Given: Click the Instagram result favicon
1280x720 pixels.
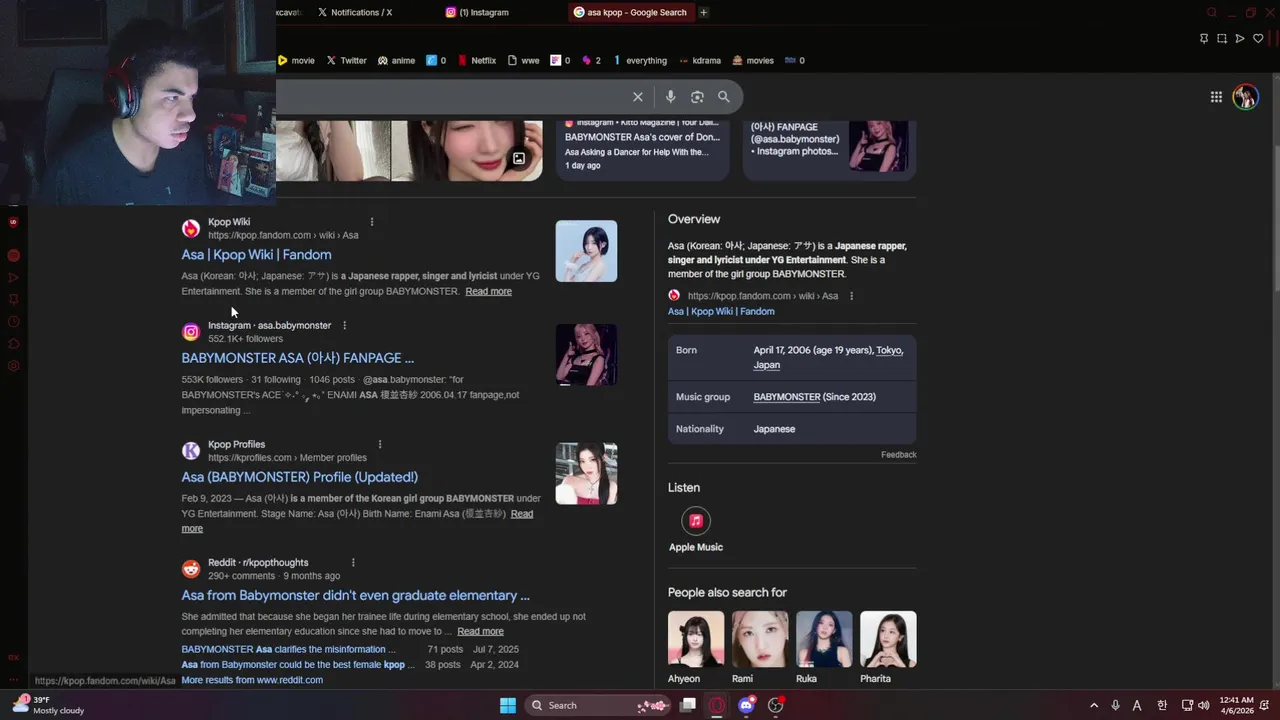Looking at the screenshot, I should point(191,332).
